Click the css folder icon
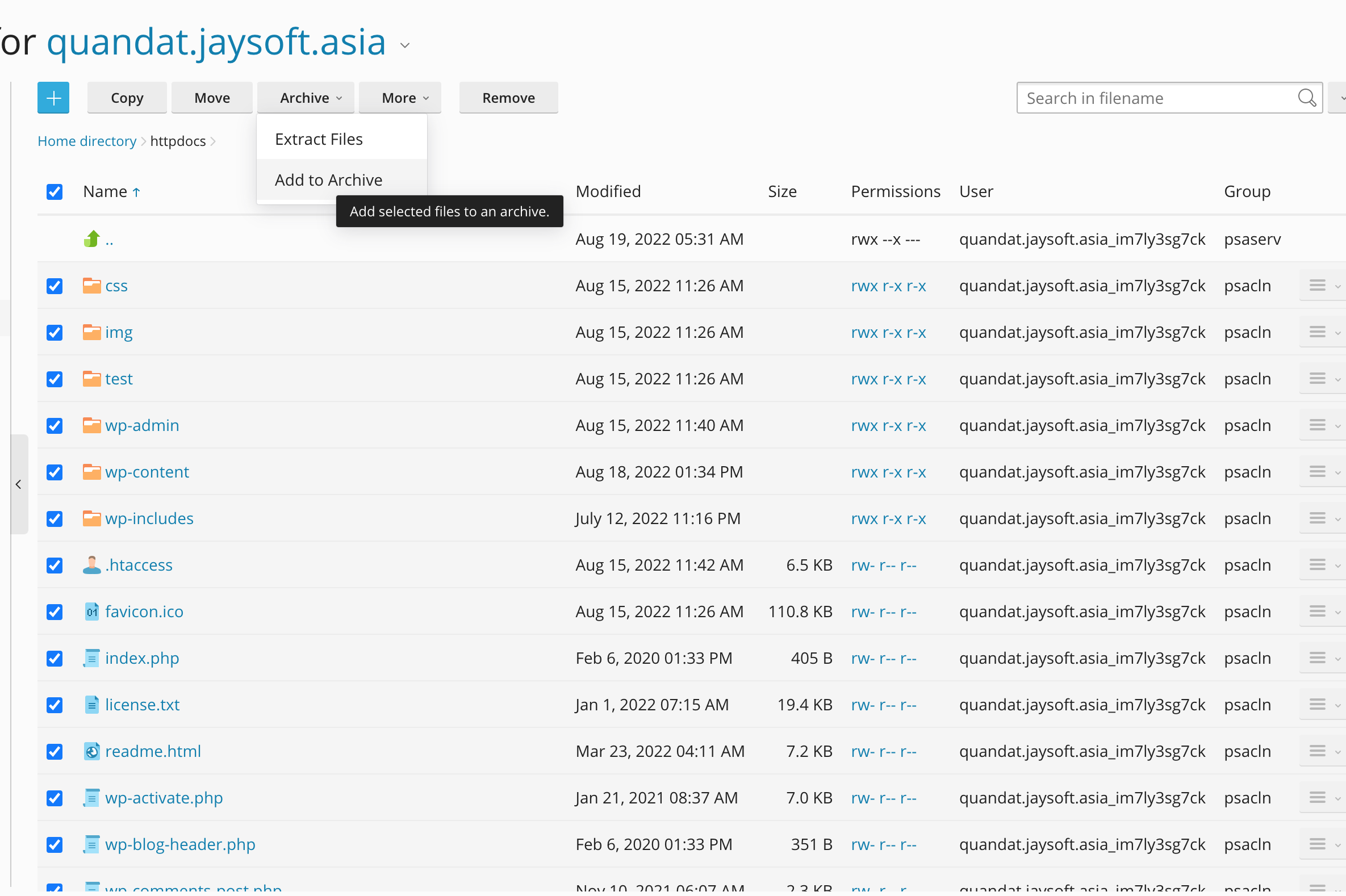 coord(91,285)
